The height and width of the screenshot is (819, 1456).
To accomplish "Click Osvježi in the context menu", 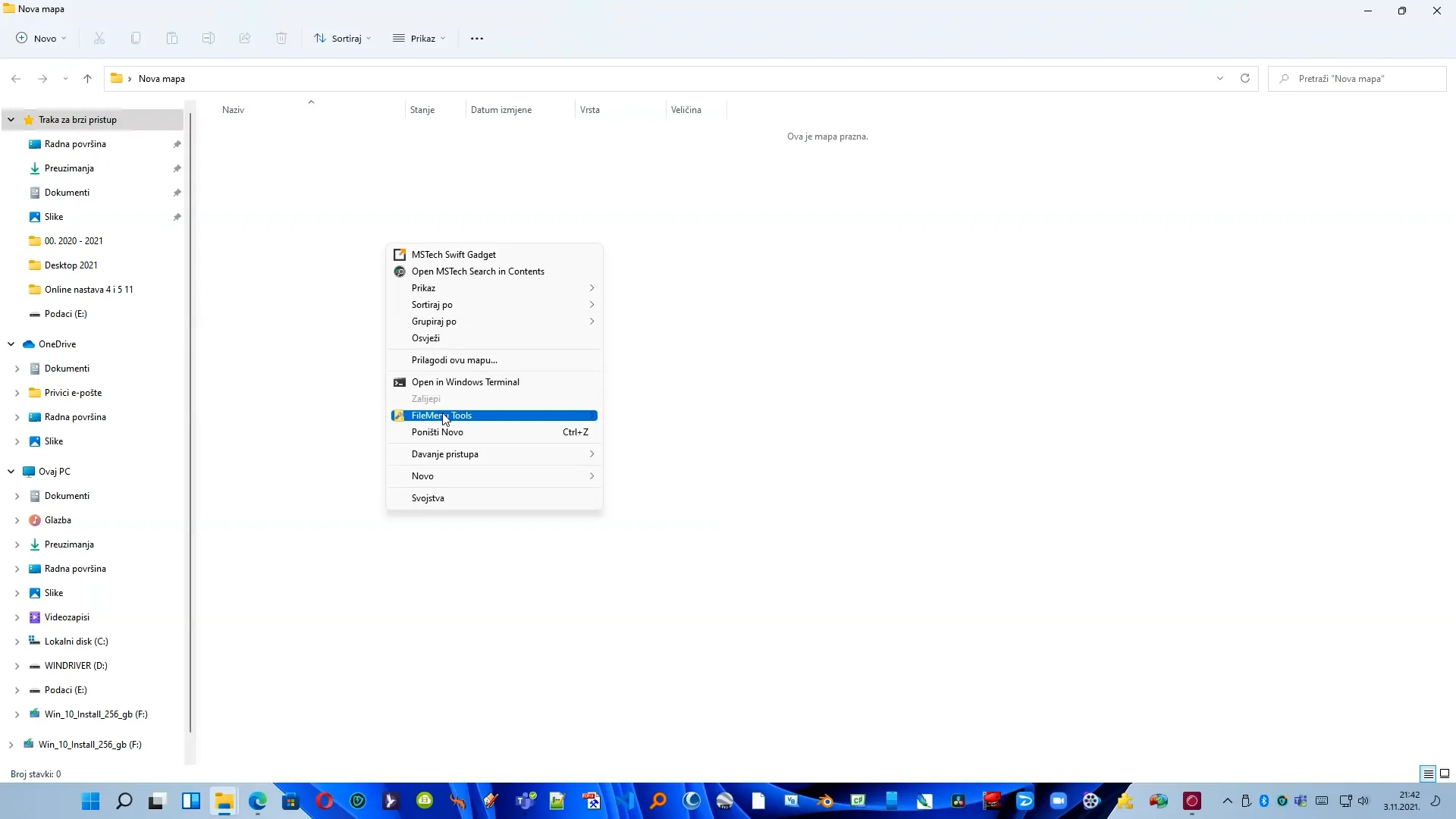I will click(425, 338).
